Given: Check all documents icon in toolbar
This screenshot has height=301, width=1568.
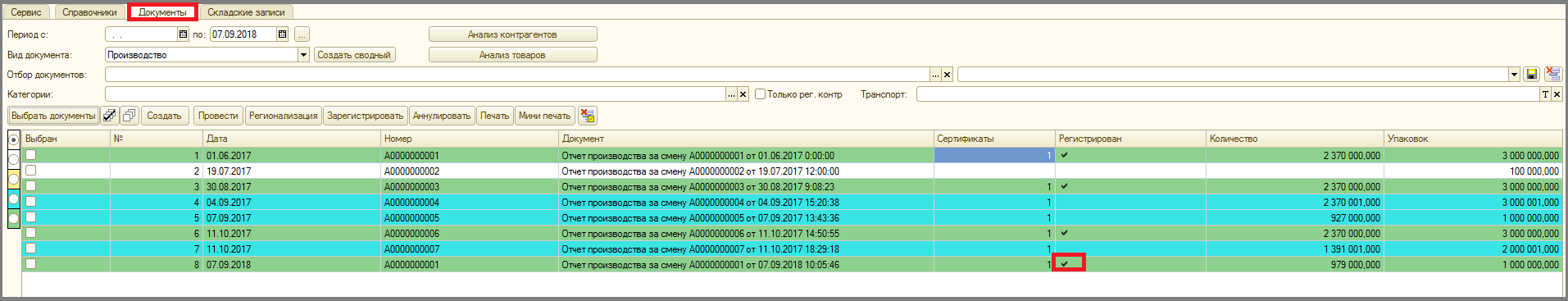Looking at the screenshot, I should tap(109, 116).
